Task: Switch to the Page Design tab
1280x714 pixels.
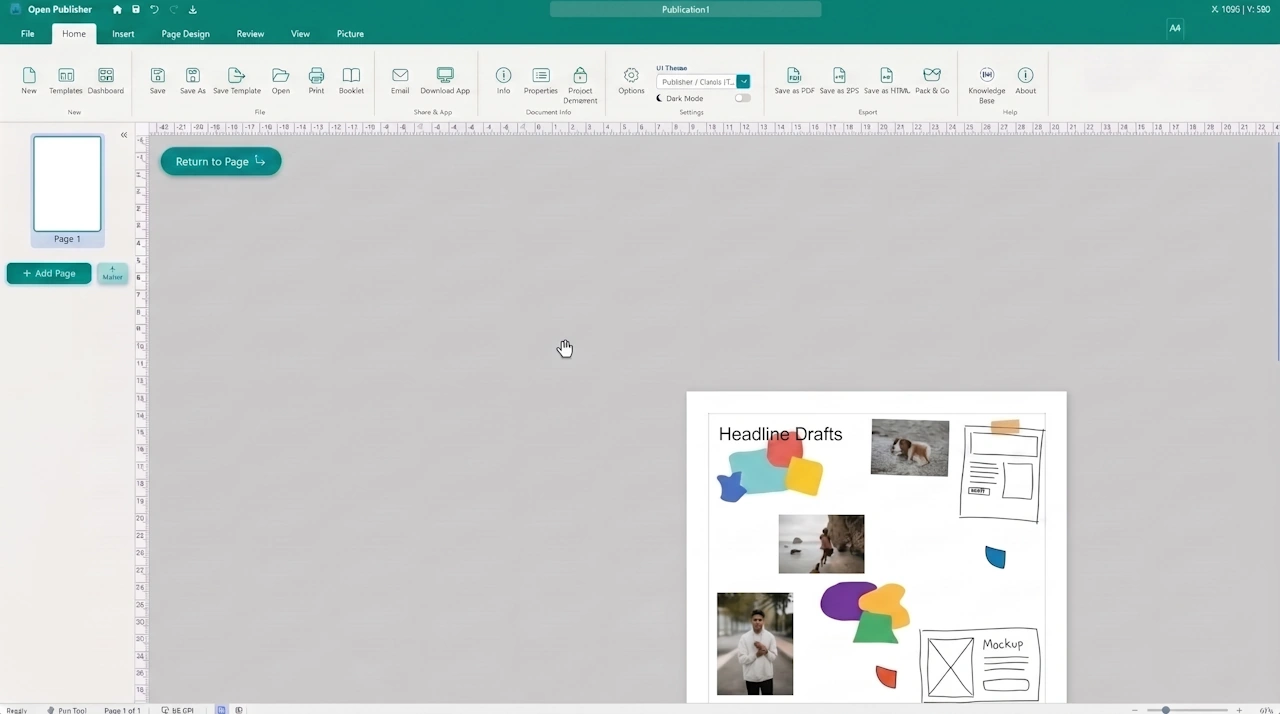Action: point(186,34)
